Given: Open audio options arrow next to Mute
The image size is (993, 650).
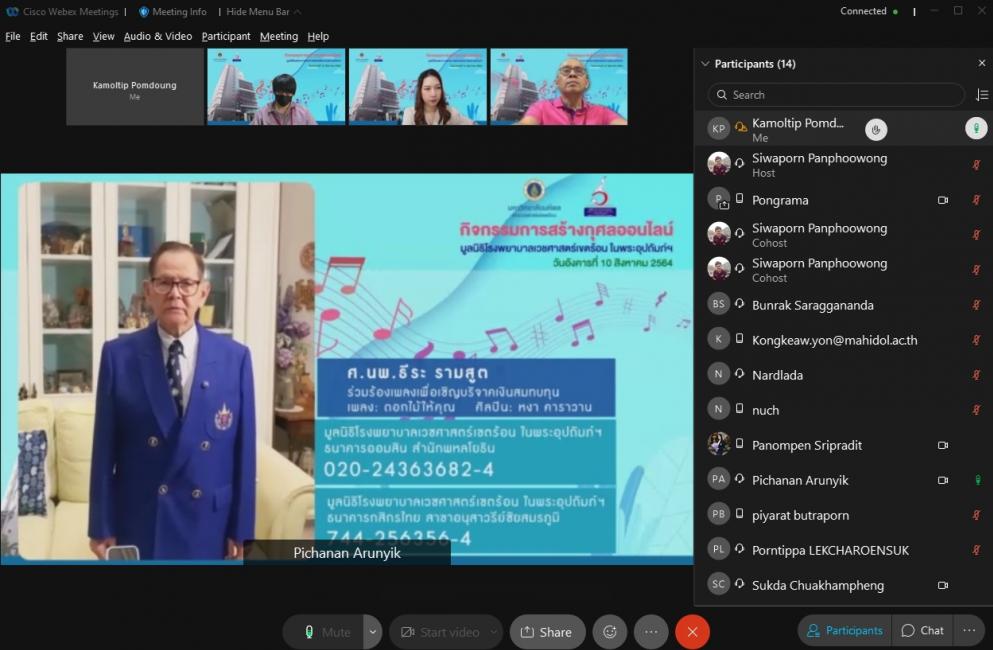Looking at the screenshot, I should point(373,632).
